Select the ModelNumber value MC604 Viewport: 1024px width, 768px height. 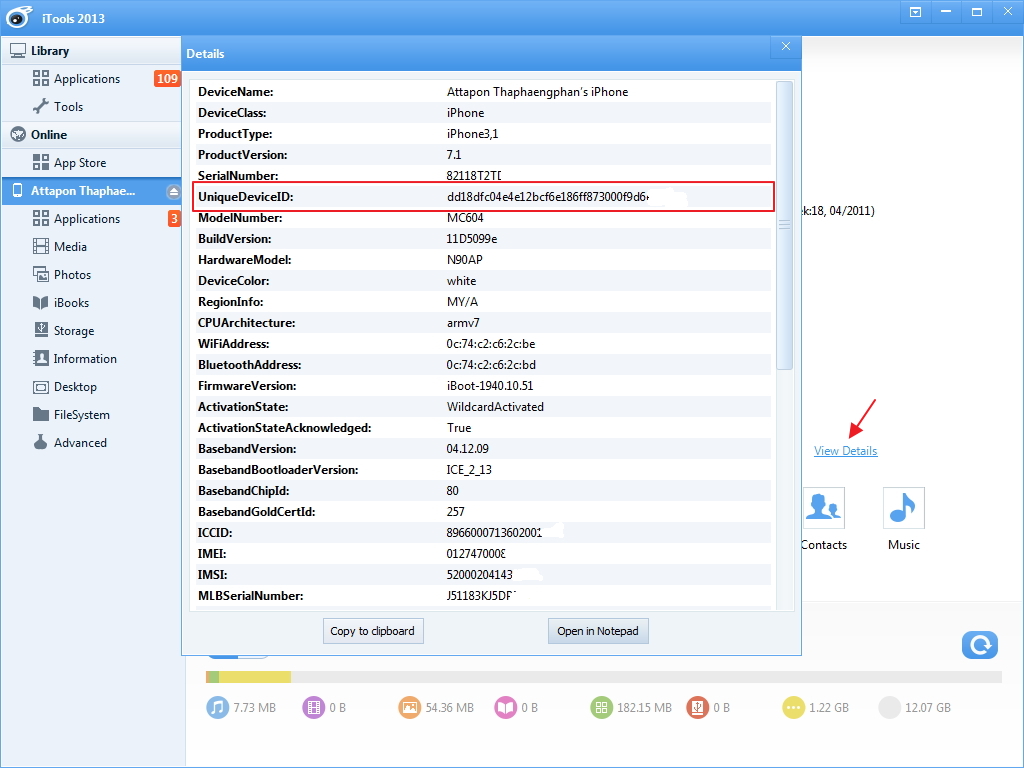(465, 217)
